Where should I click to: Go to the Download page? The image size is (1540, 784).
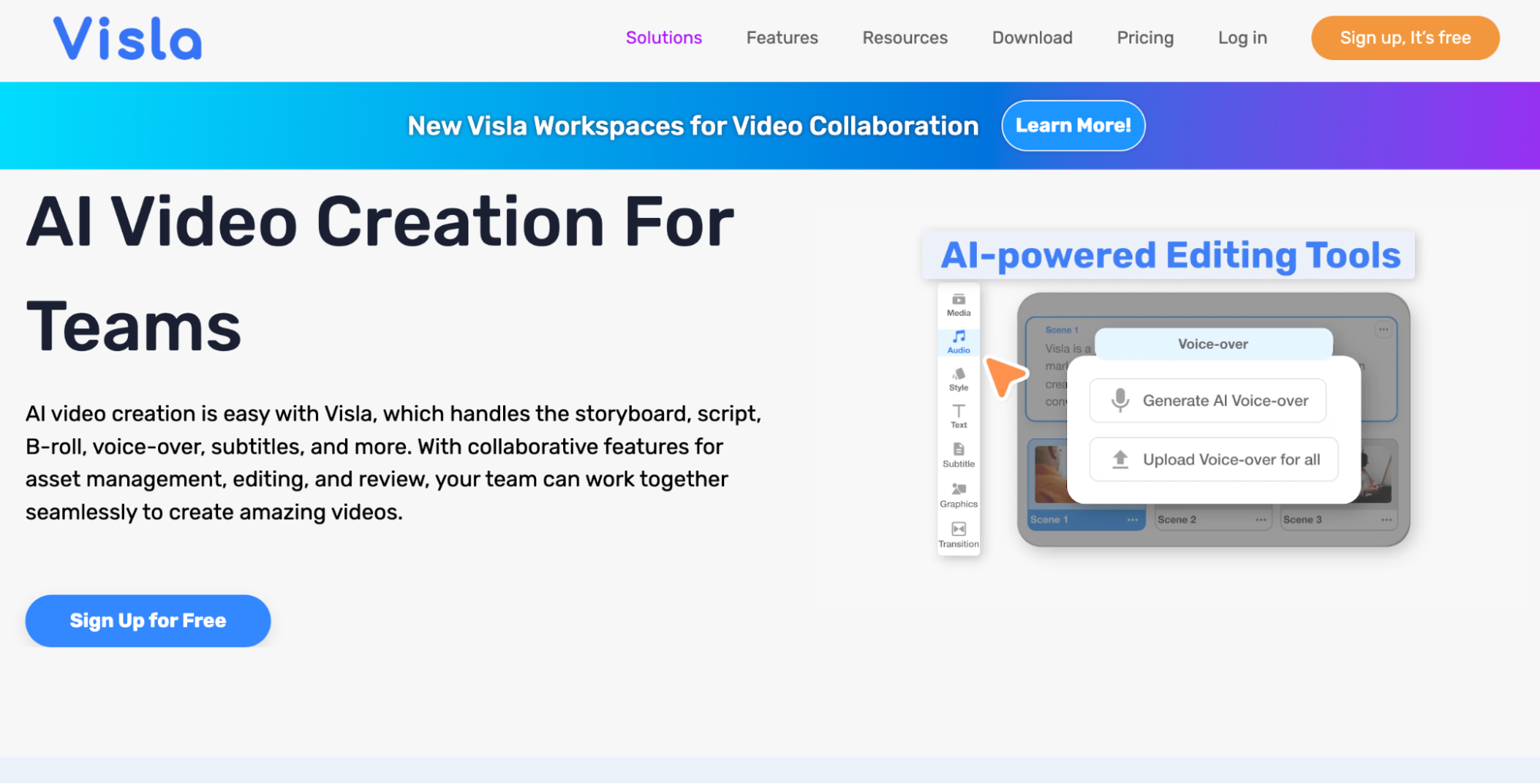coord(1032,38)
